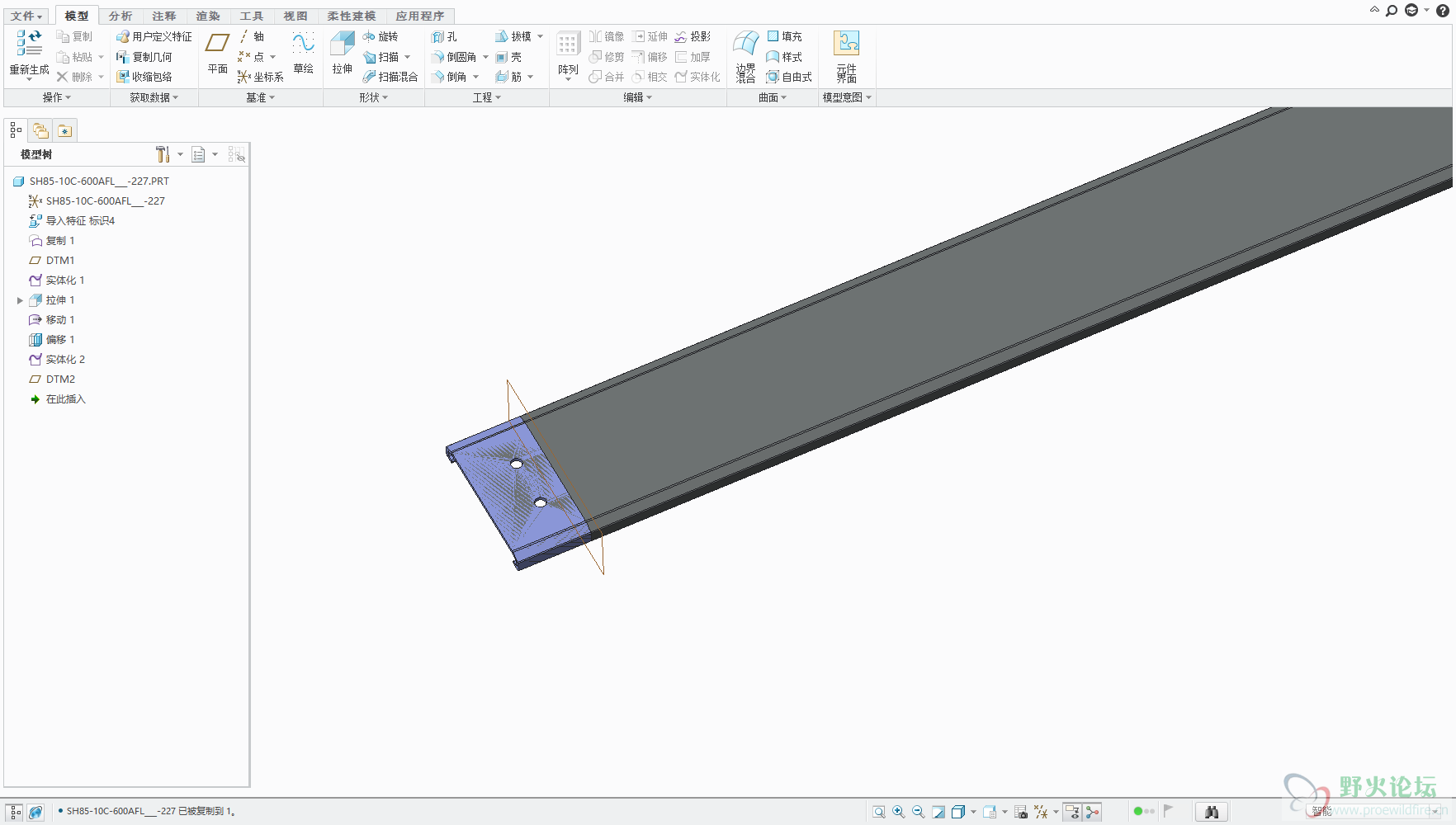Click the zoom in magnifier icon

point(899,812)
